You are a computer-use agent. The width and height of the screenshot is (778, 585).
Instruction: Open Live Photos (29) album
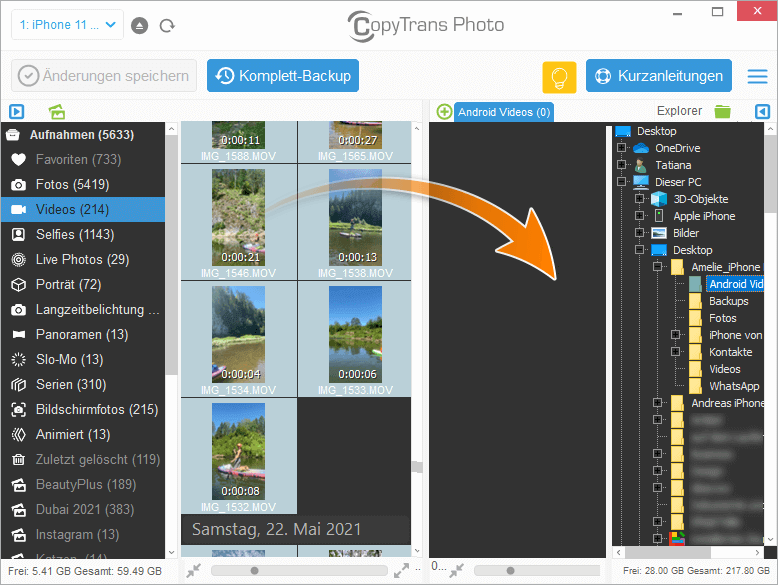point(82,260)
